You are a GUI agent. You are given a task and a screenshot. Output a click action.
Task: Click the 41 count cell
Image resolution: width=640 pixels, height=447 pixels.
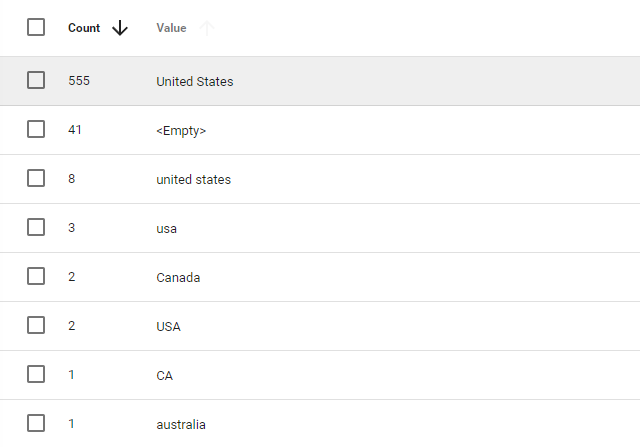tap(75, 129)
